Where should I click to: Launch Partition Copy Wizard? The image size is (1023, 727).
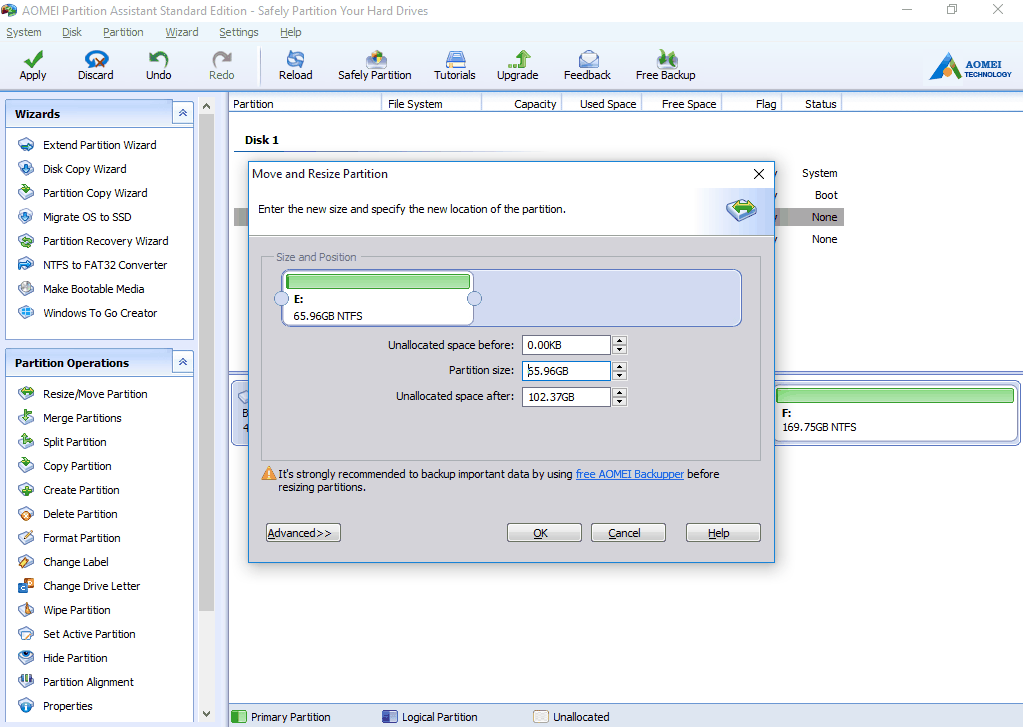(x=95, y=193)
